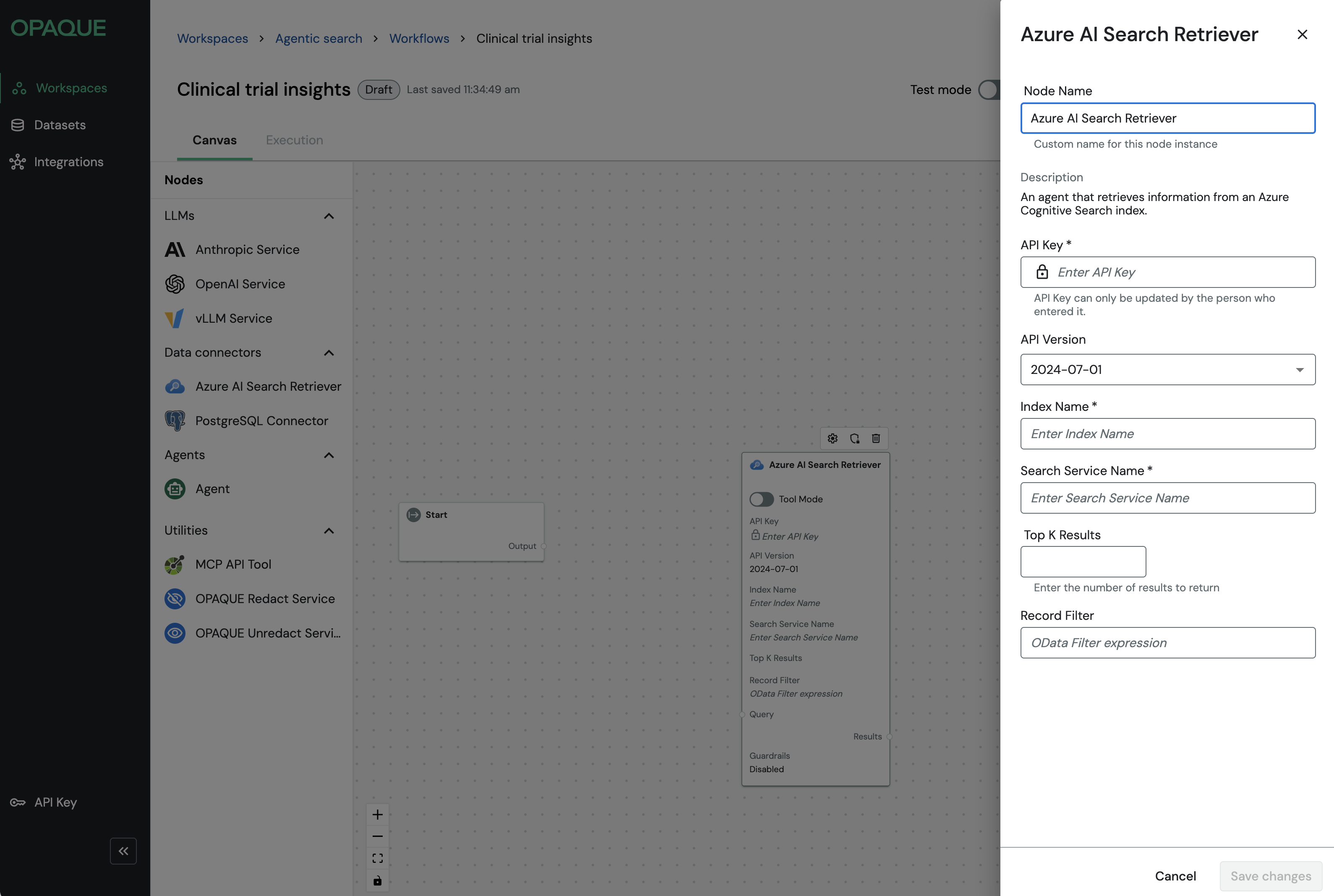Open Datasets in the sidebar
This screenshot has width=1334, height=896.
coord(60,125)
